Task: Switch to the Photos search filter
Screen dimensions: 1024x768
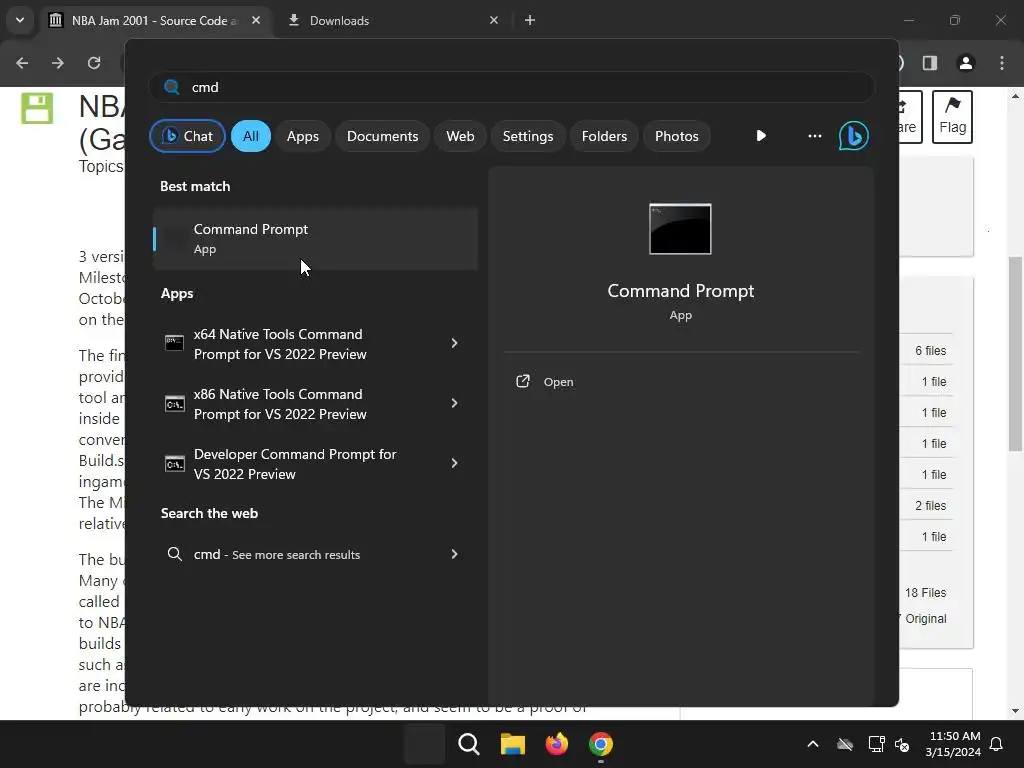Action: [677, 136]
